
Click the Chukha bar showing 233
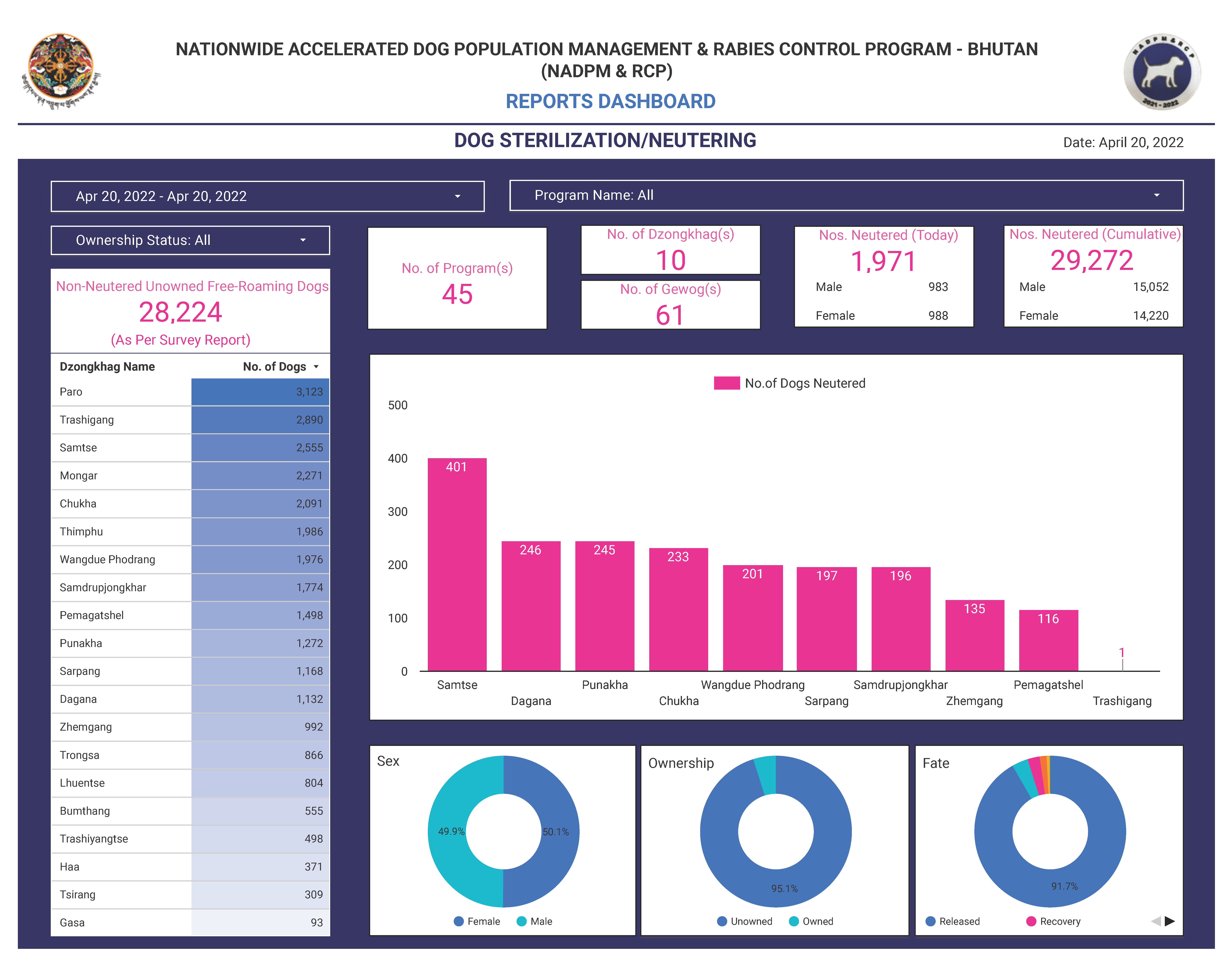point(679,609)
